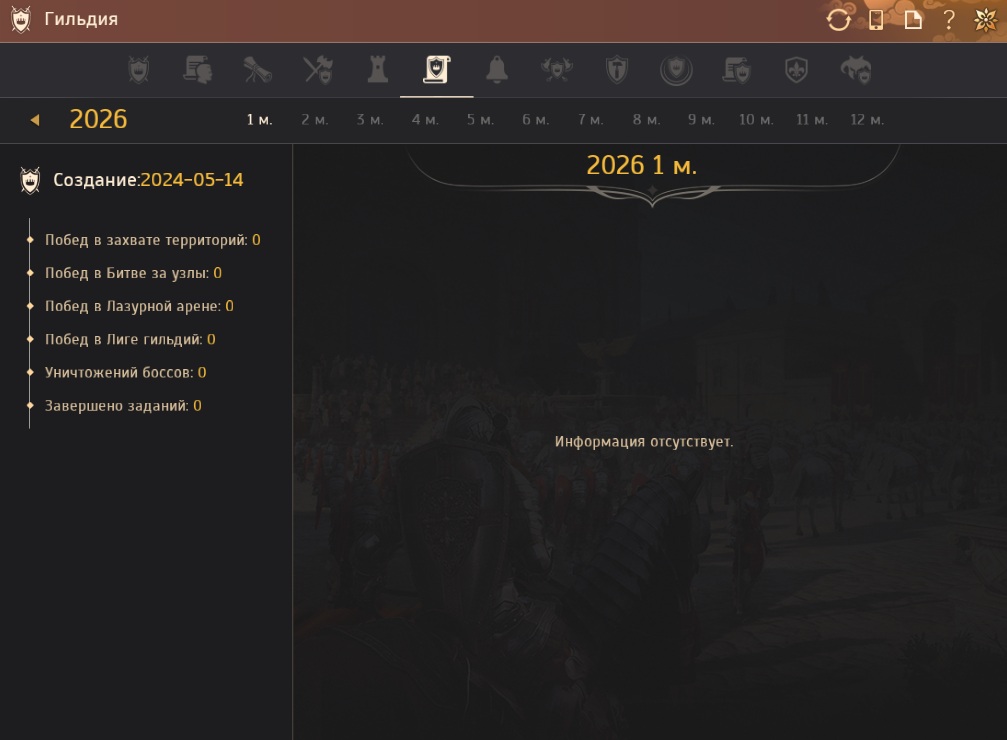
Task: Switch to month 6 м.
Action: (535, 120)
